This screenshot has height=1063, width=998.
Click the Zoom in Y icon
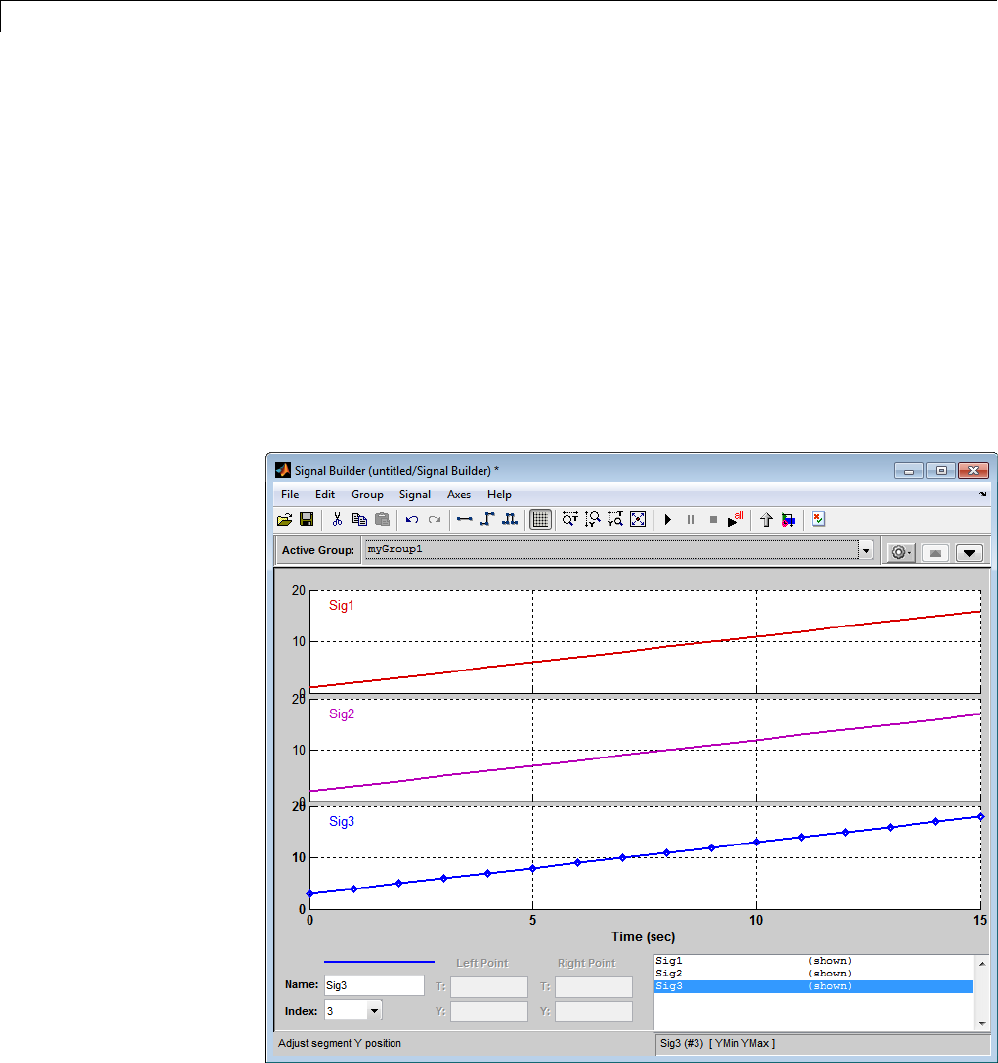pos(593,519)
